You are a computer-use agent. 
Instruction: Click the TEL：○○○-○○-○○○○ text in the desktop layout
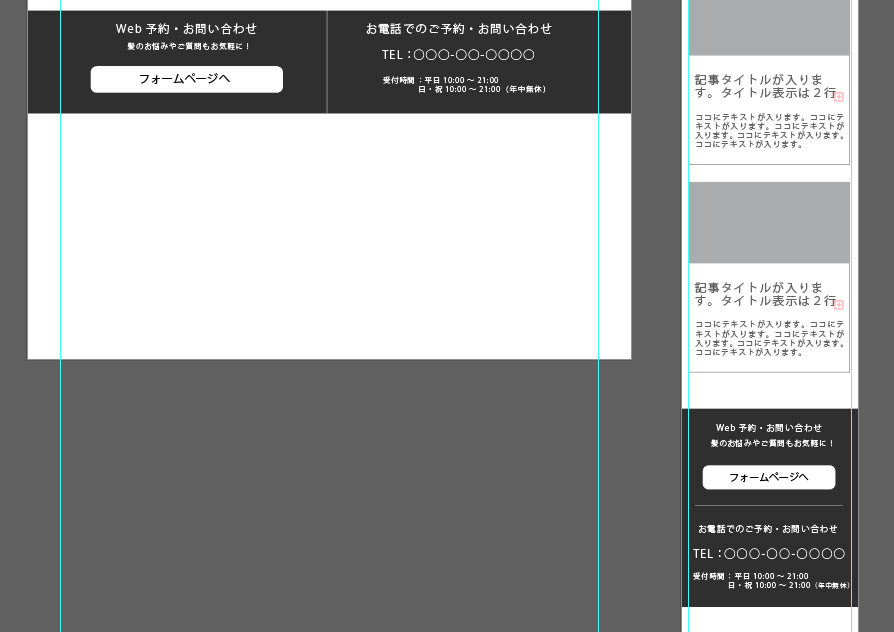(x=458, y=55)
